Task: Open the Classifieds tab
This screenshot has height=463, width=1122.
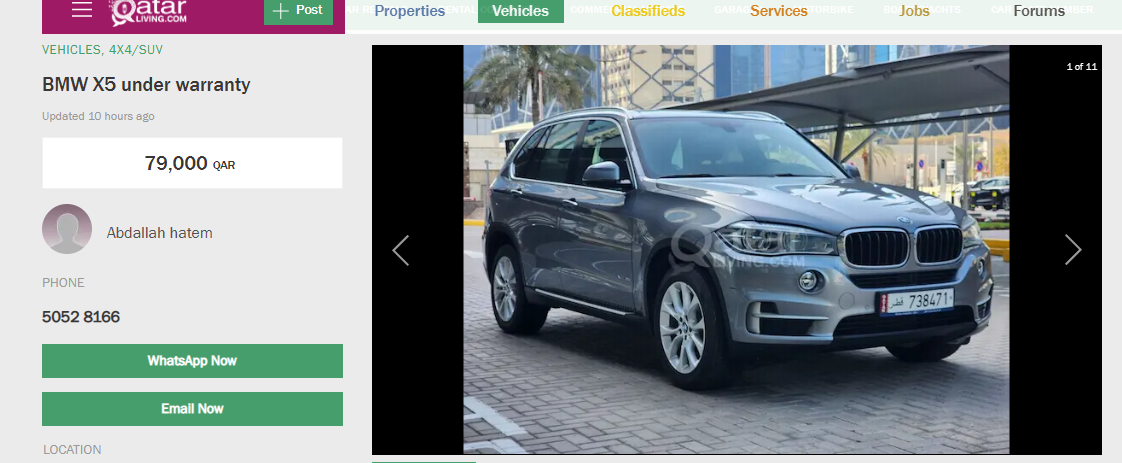Action: (x=648, y=11)
